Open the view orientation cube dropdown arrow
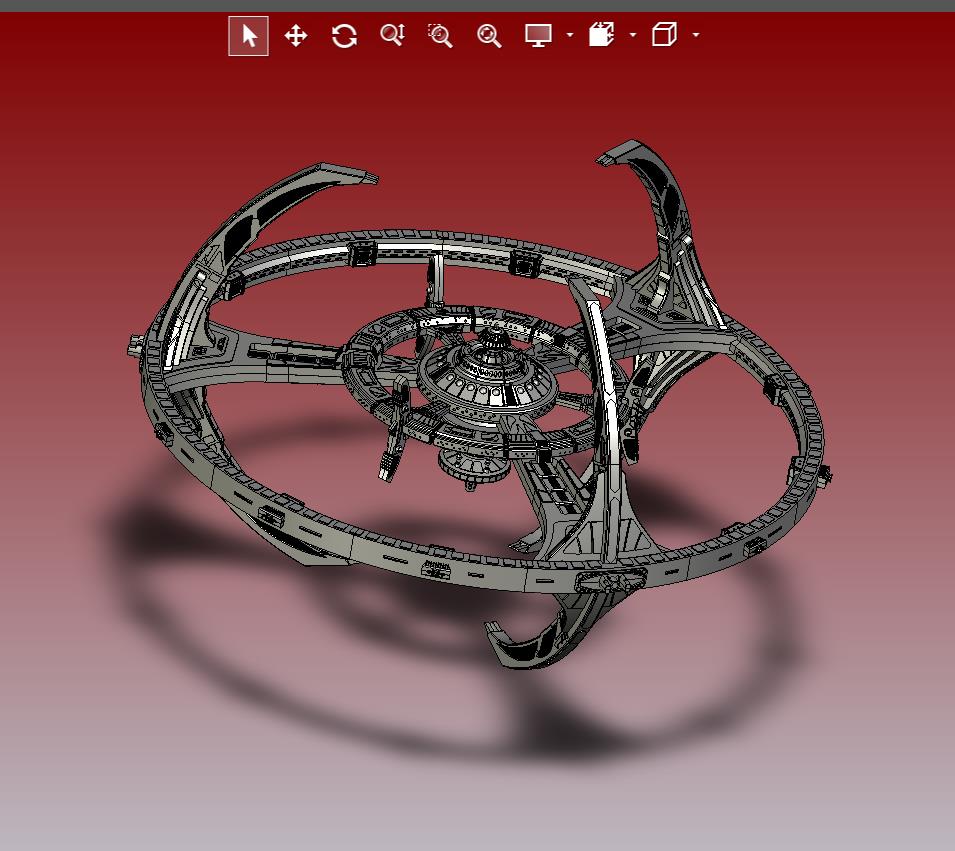This screenshot has height=851, width=955. coord(696,35)
